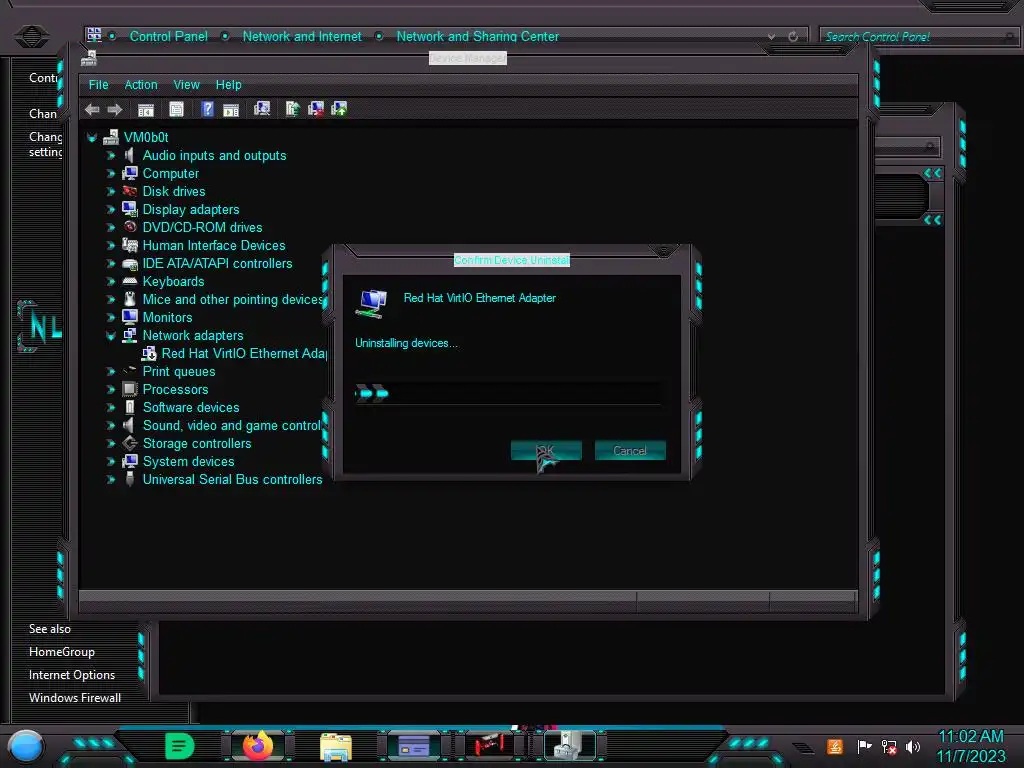Click the Start orb button
This screenshot has height=768, width=1024.
click(x=26, y=746)
